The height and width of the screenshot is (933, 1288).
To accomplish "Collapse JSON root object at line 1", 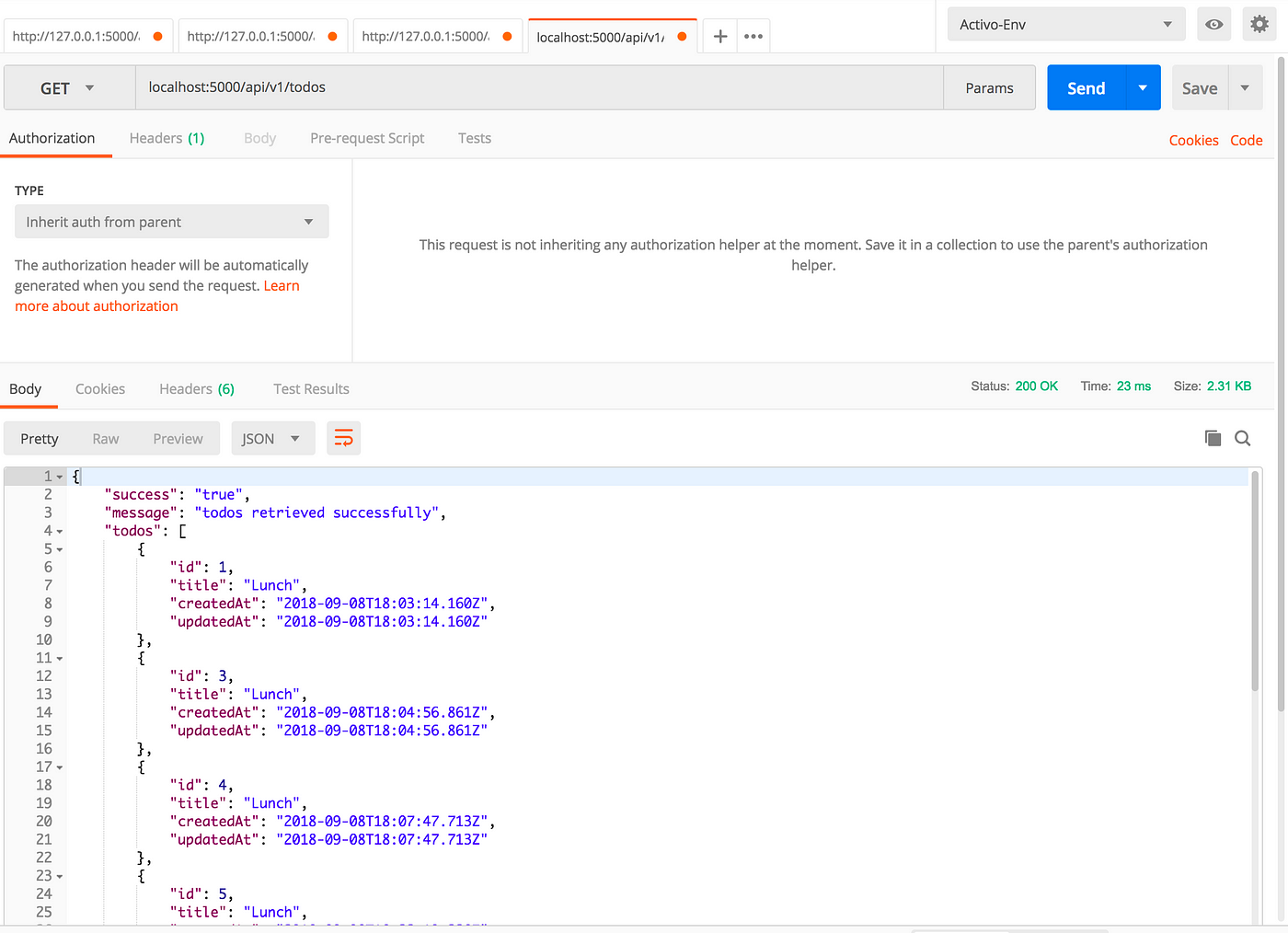I will pos(60,477).
